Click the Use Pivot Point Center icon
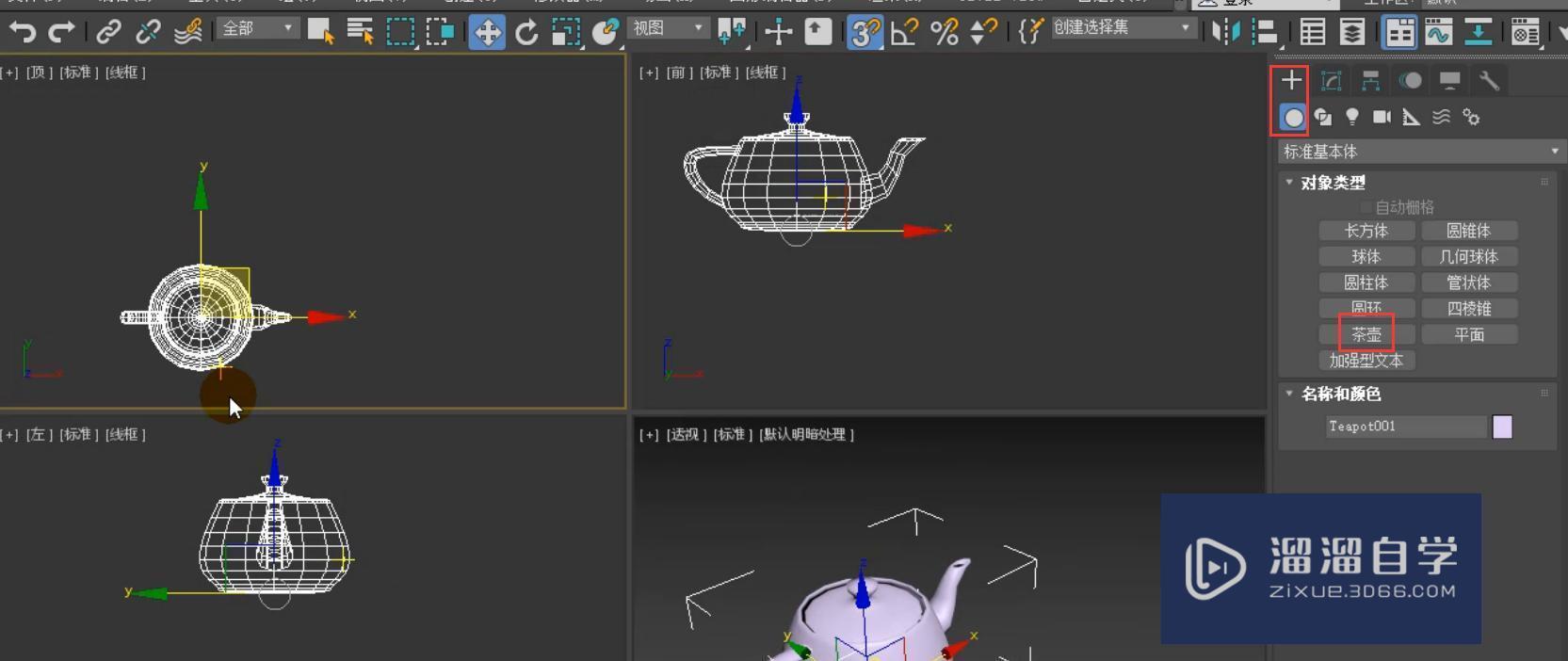The width and height of the screenshot is (1568, 661). [732, 32]
